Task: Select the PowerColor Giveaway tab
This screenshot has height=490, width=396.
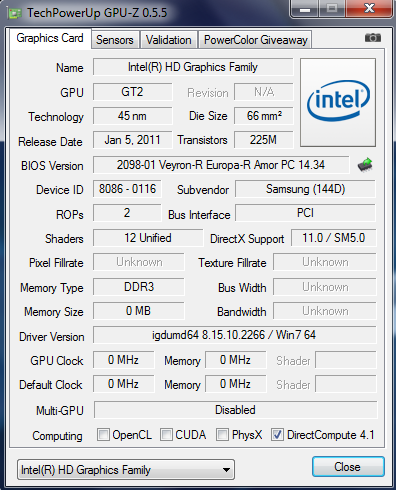Action: click(x=255, y=40)
